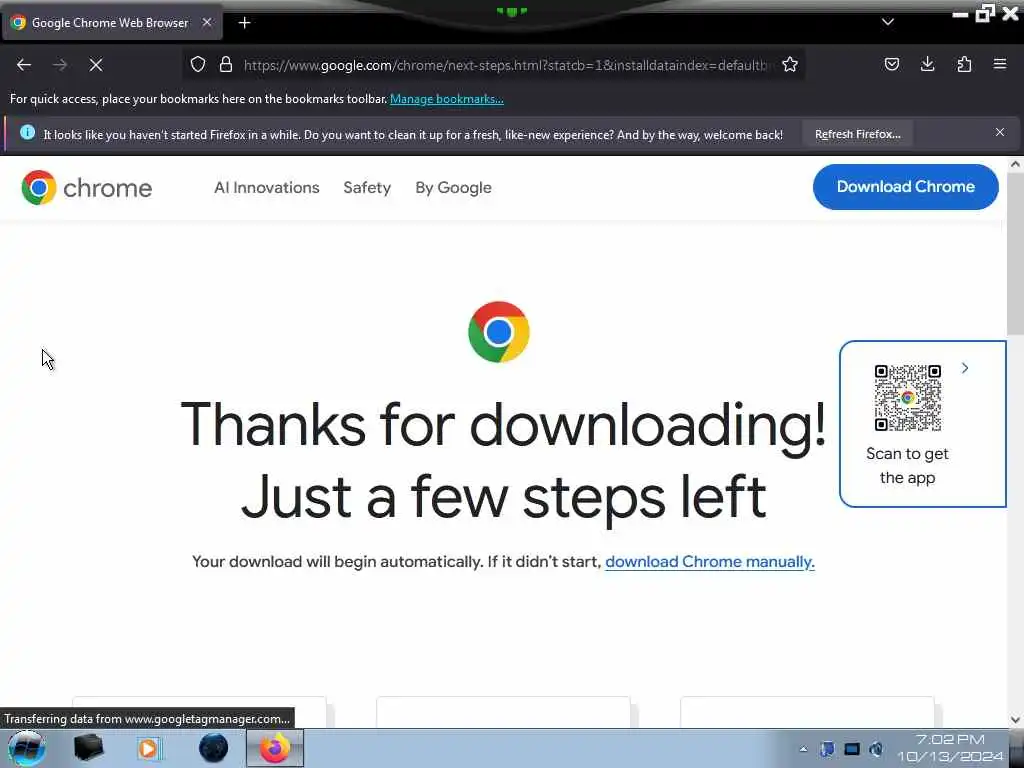Click the network monitor tray icon
This screenshot has width=1024, height=768.
coord(852,749)
